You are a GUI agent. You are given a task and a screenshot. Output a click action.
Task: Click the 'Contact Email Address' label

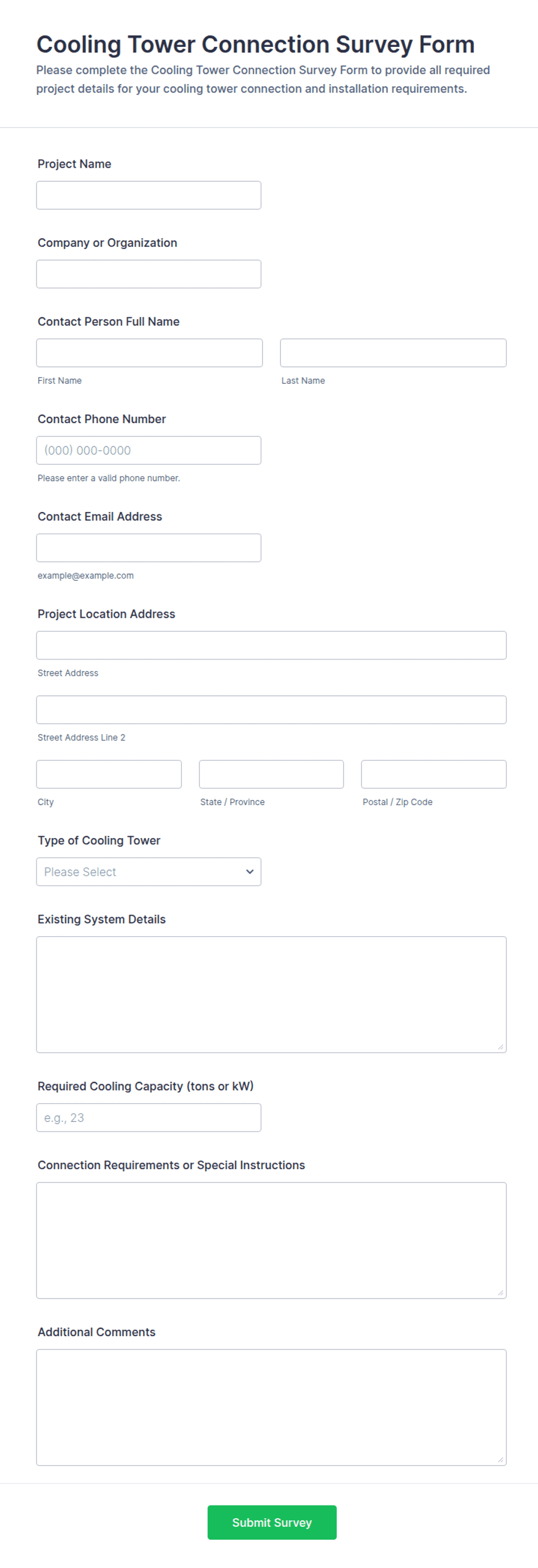click(x=100, y=517)
